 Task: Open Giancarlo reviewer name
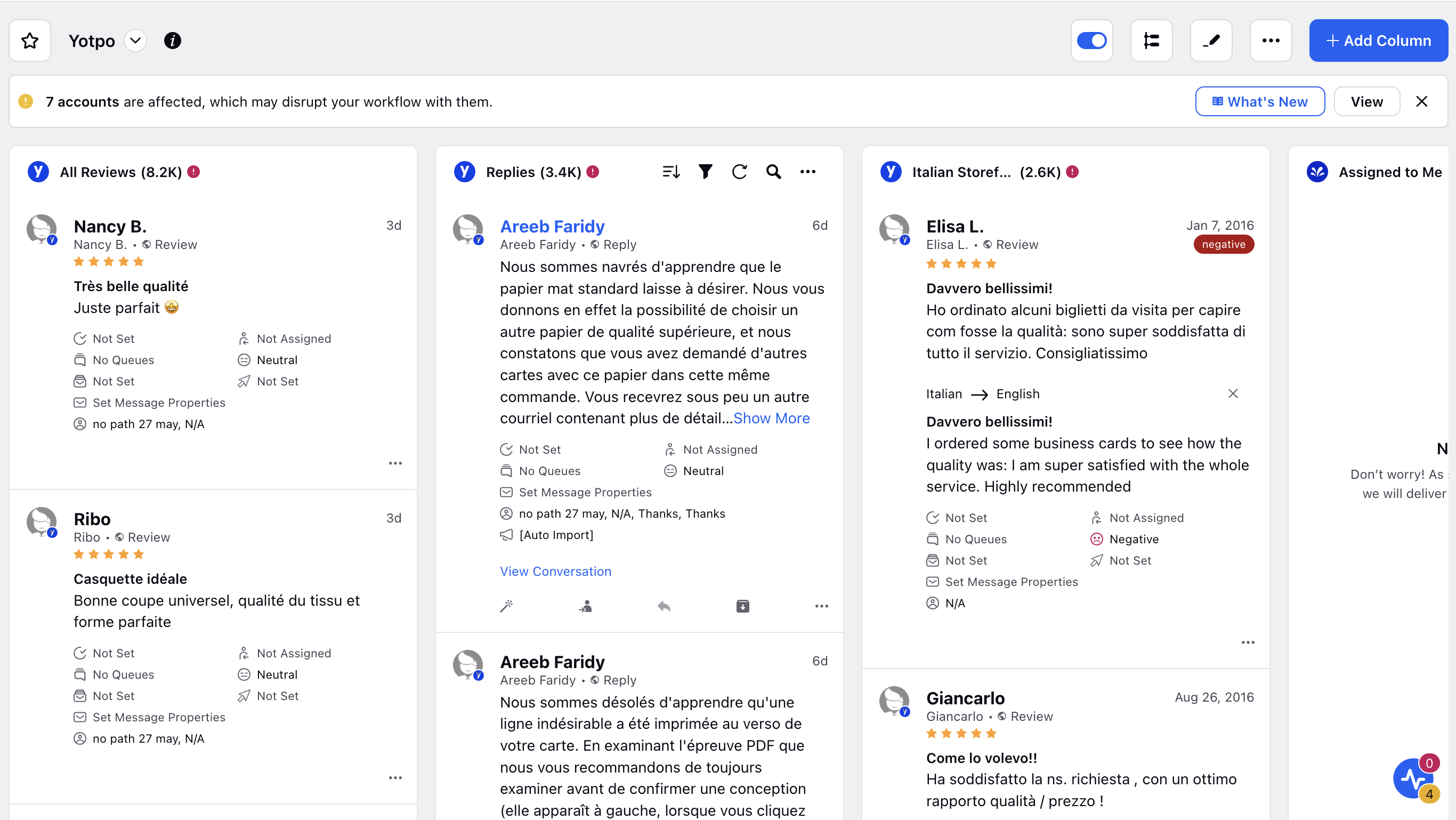tap(965, 698)
